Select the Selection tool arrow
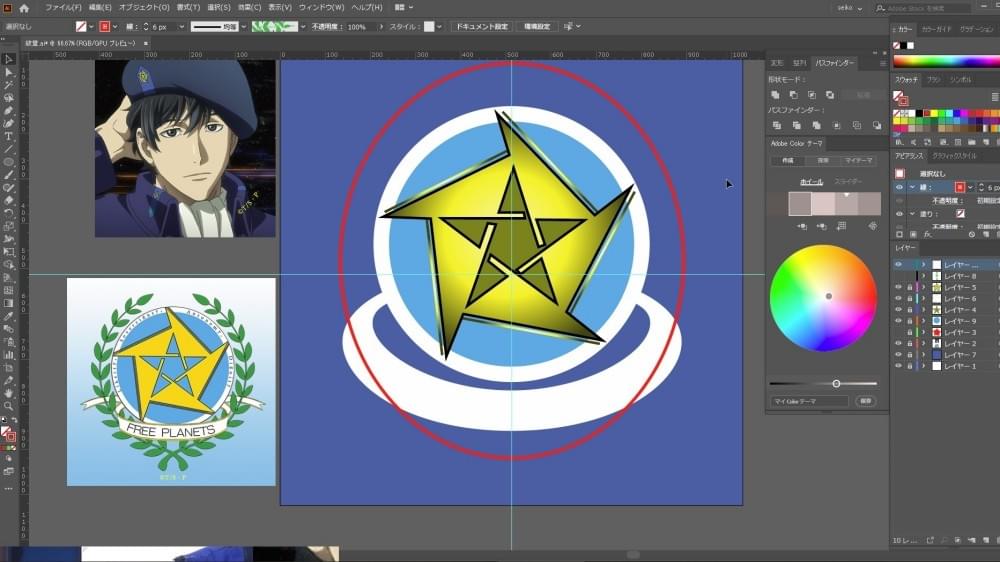This screenshot has width=1000, height=562. pyautogui.click(x=8, y=59)
